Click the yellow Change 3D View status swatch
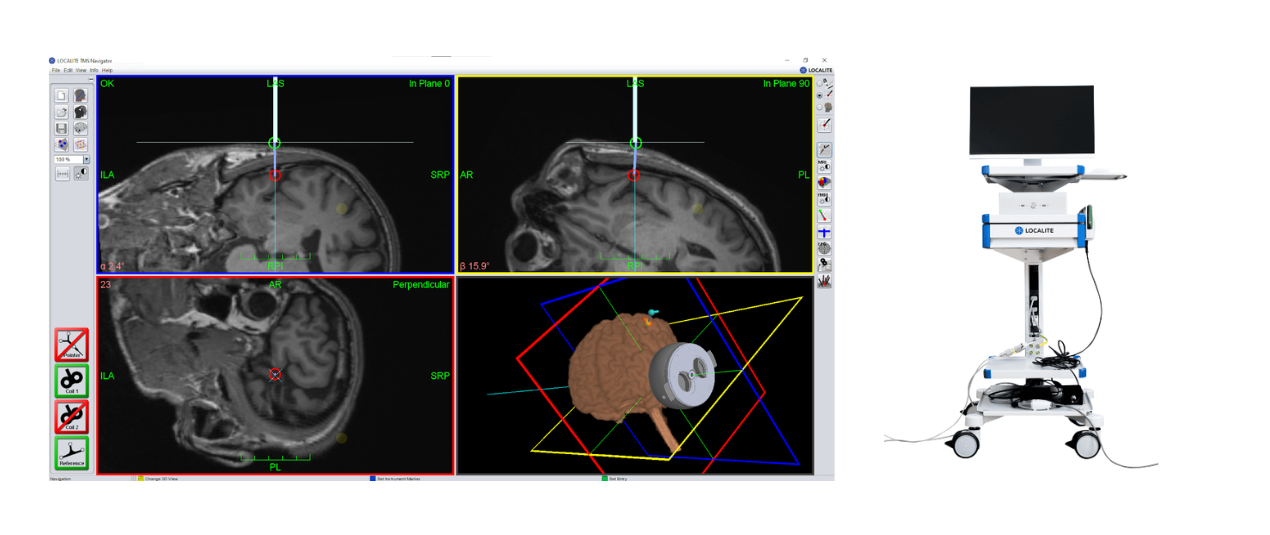Screen dimensions: 1270x535 point(140,479)
